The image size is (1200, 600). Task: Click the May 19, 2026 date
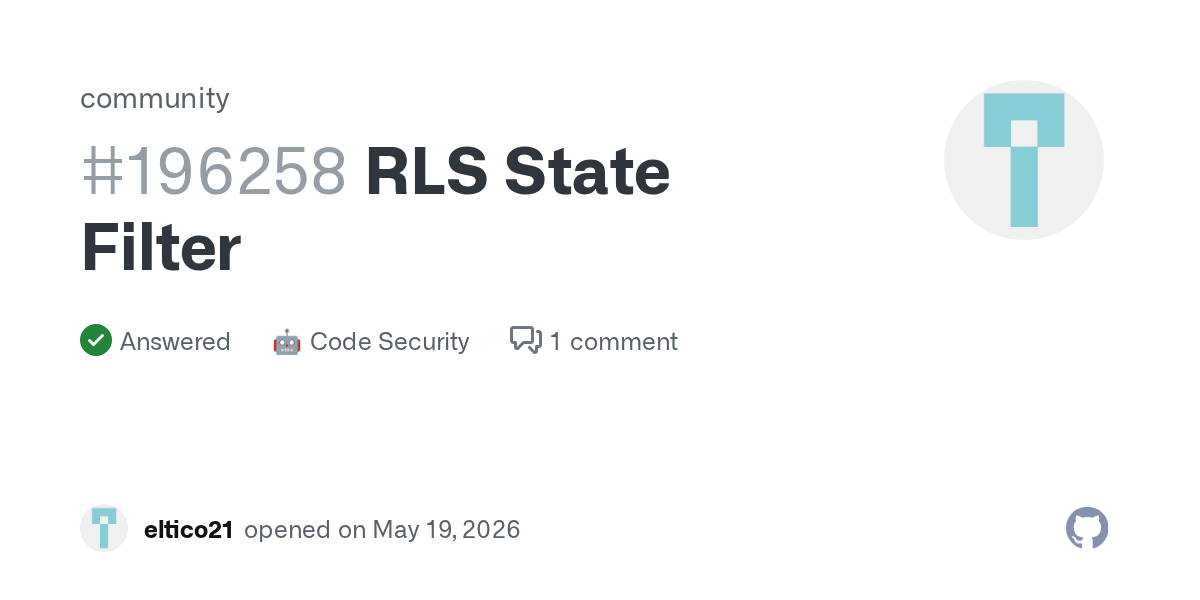pyautogui.click(x=446, y=529)
